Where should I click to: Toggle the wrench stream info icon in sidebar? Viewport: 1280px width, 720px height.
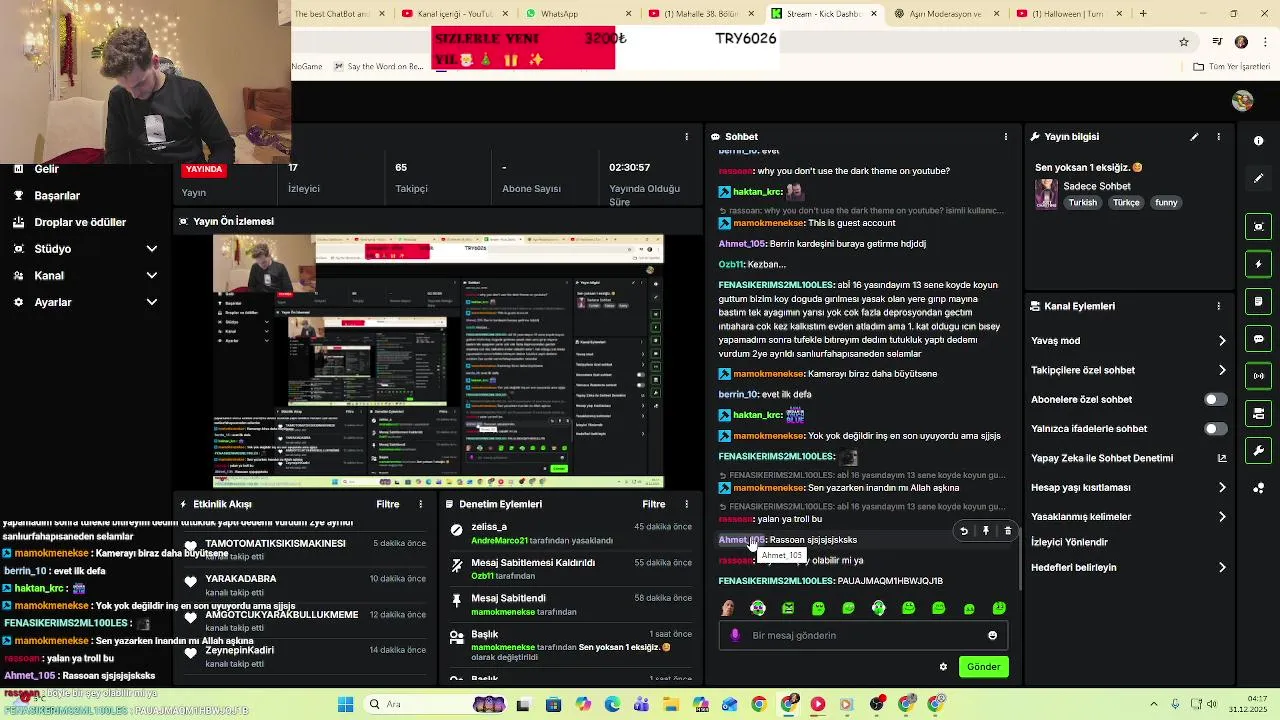[x=1258, y=450]
